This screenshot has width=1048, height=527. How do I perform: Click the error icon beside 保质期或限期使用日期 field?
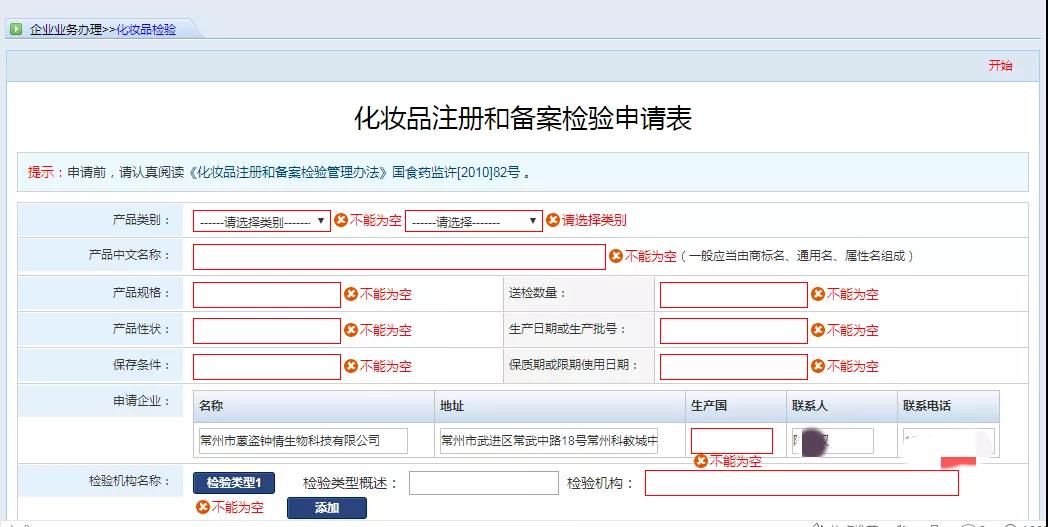(x=818, y=366)
